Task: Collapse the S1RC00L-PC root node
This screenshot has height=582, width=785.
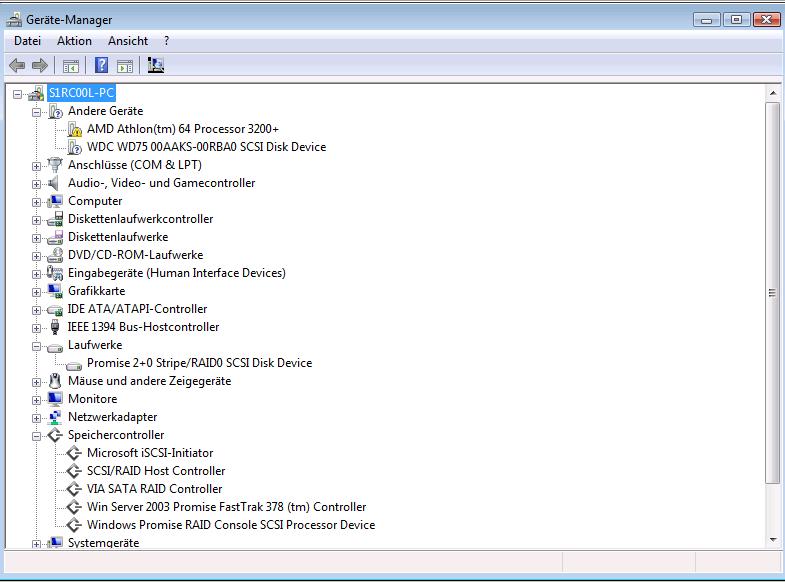Action: [18, 94]
